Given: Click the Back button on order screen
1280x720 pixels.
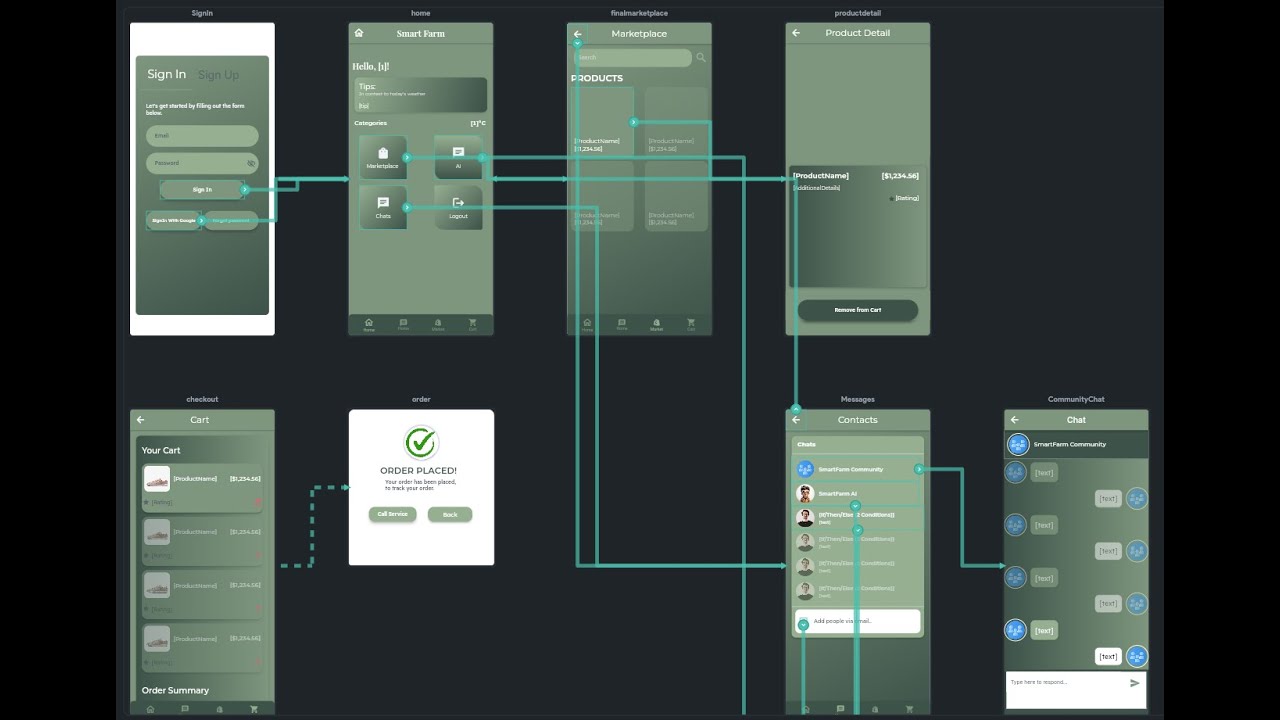Looking at the screenshot, I should (x=450, y=514).
